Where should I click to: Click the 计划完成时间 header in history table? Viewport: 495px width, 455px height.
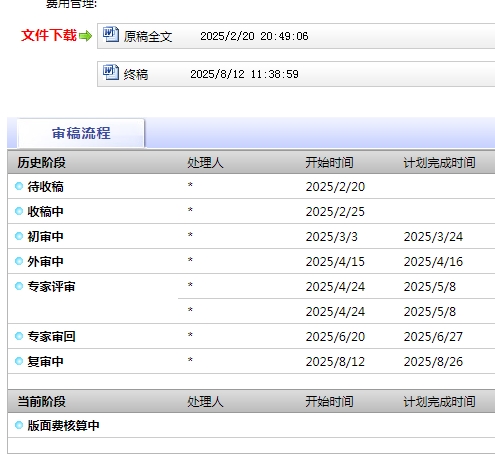pyautogui.click(x=439, y=163)
